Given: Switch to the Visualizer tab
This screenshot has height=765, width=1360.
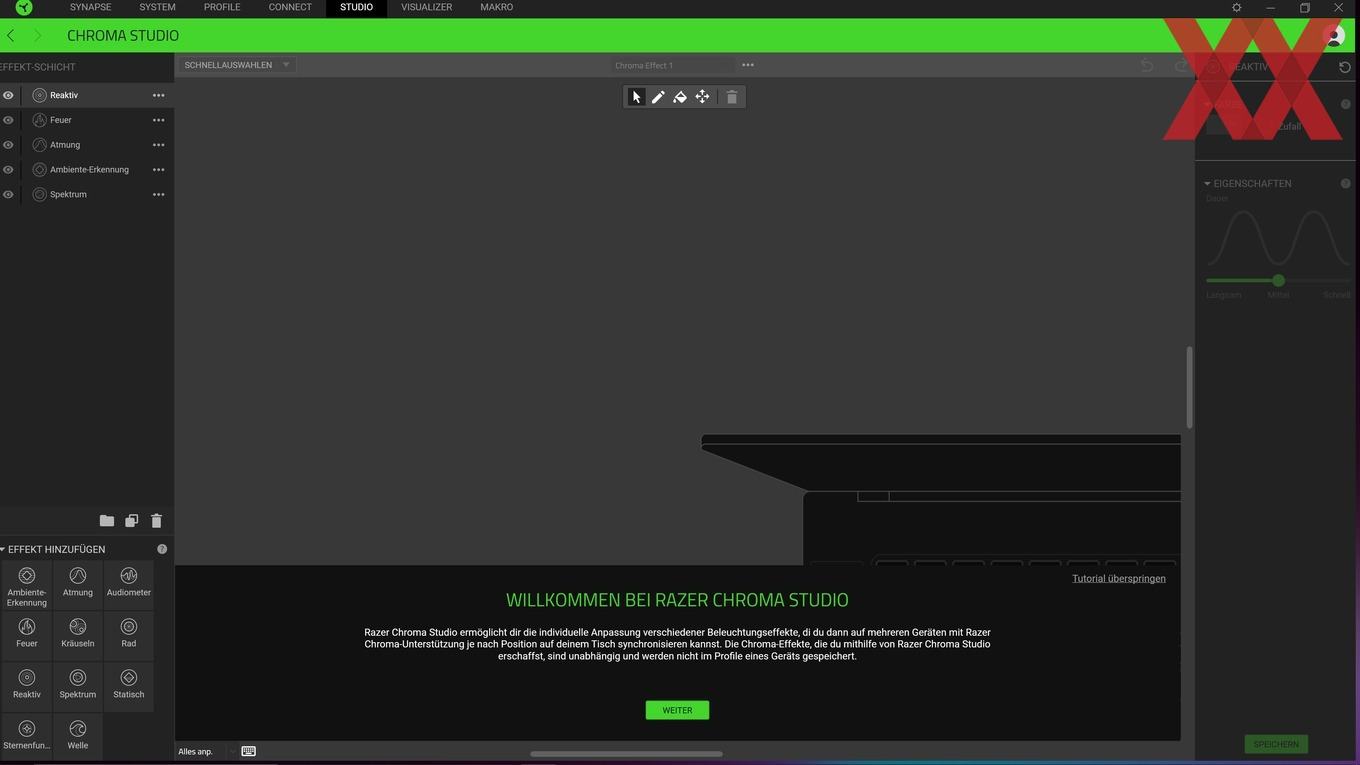Looking at the screenshot, I should [427, 7].
